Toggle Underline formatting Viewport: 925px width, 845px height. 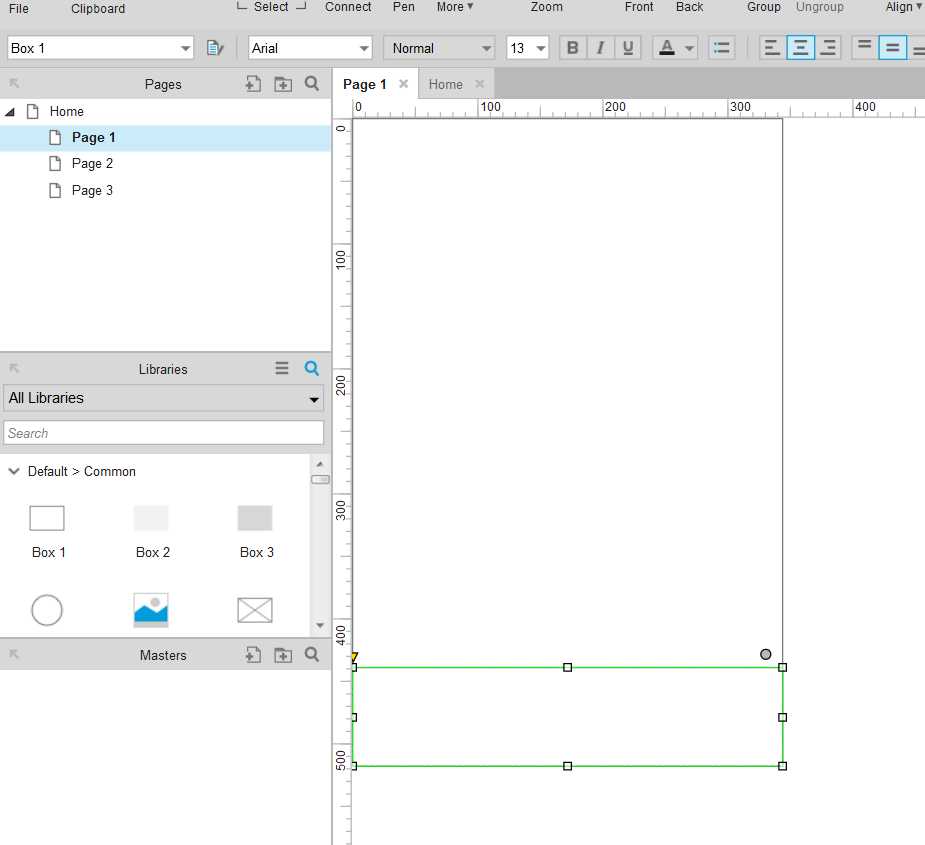pos(628,48)
